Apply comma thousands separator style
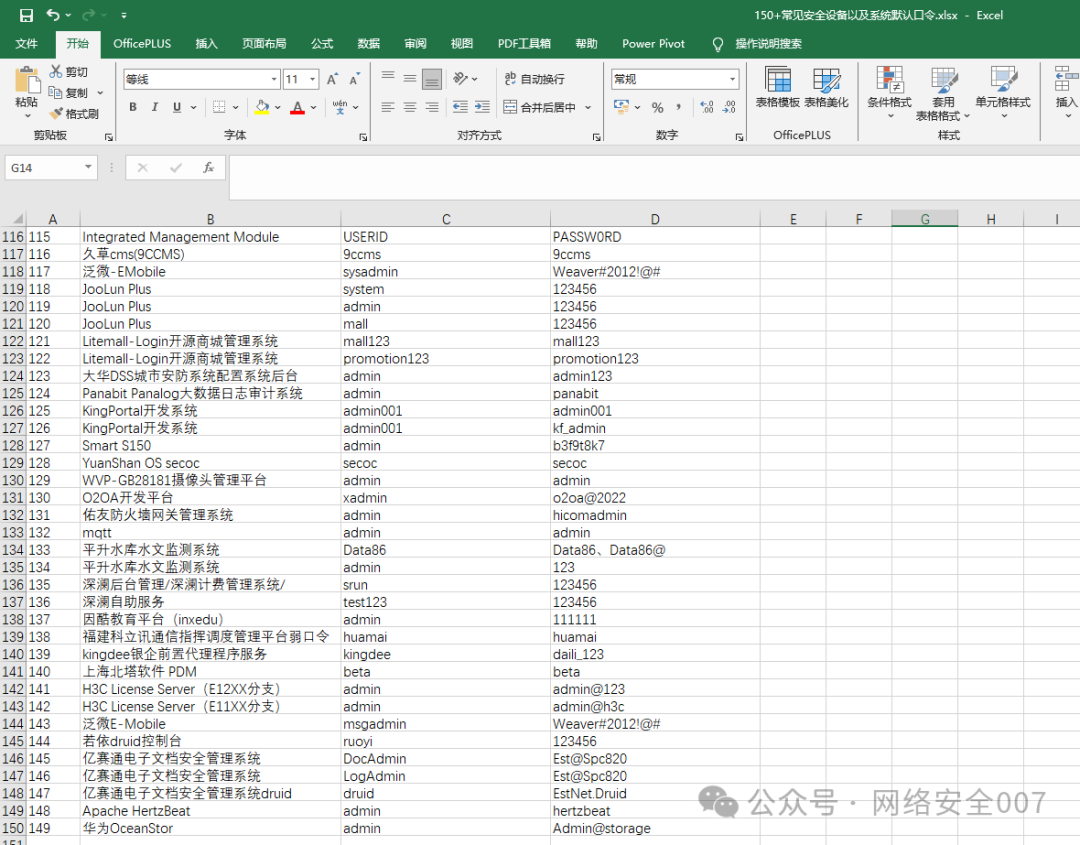 click(679, 107)
